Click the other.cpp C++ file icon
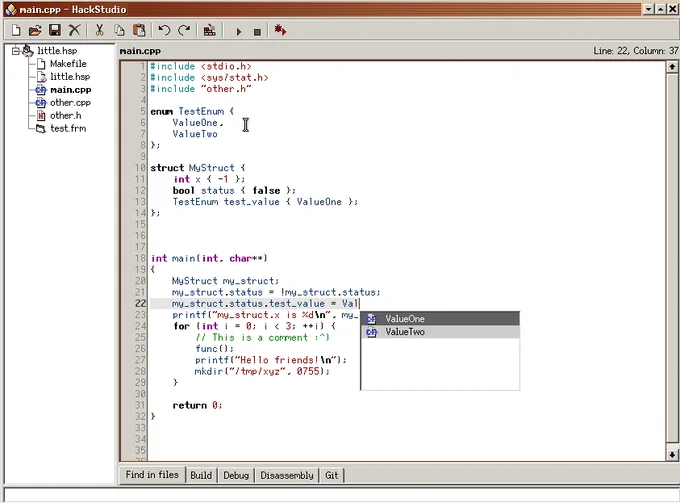 point(41,103)
